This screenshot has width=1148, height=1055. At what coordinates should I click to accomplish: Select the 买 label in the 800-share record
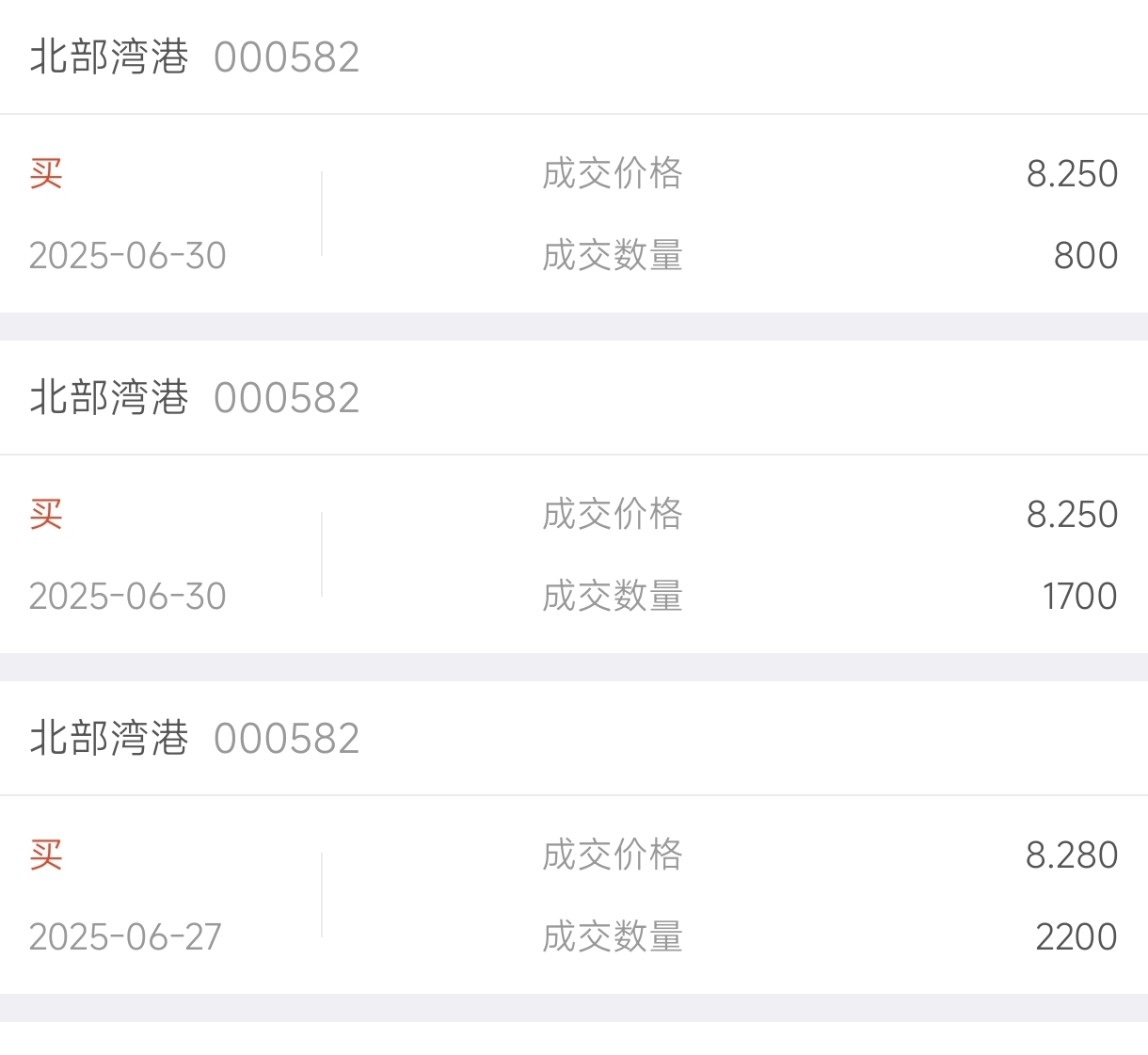tap(46, 173)
